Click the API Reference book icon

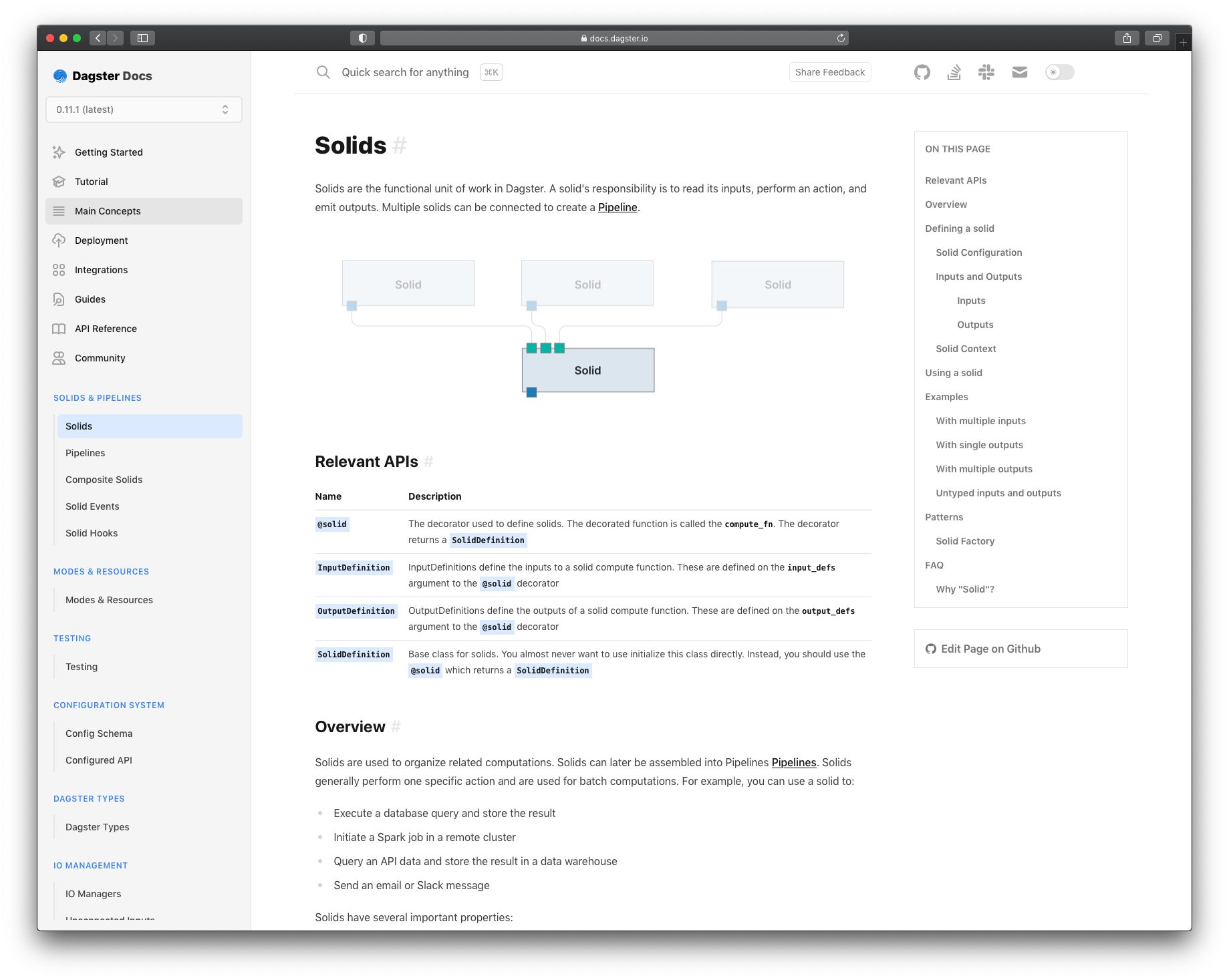pos(59,329)
